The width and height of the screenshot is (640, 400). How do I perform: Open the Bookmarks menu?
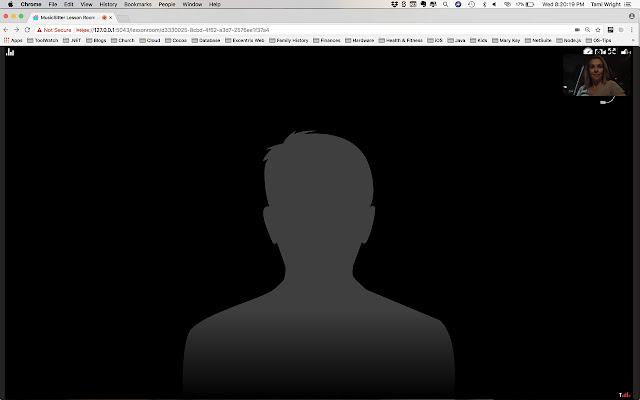(138, 4)
